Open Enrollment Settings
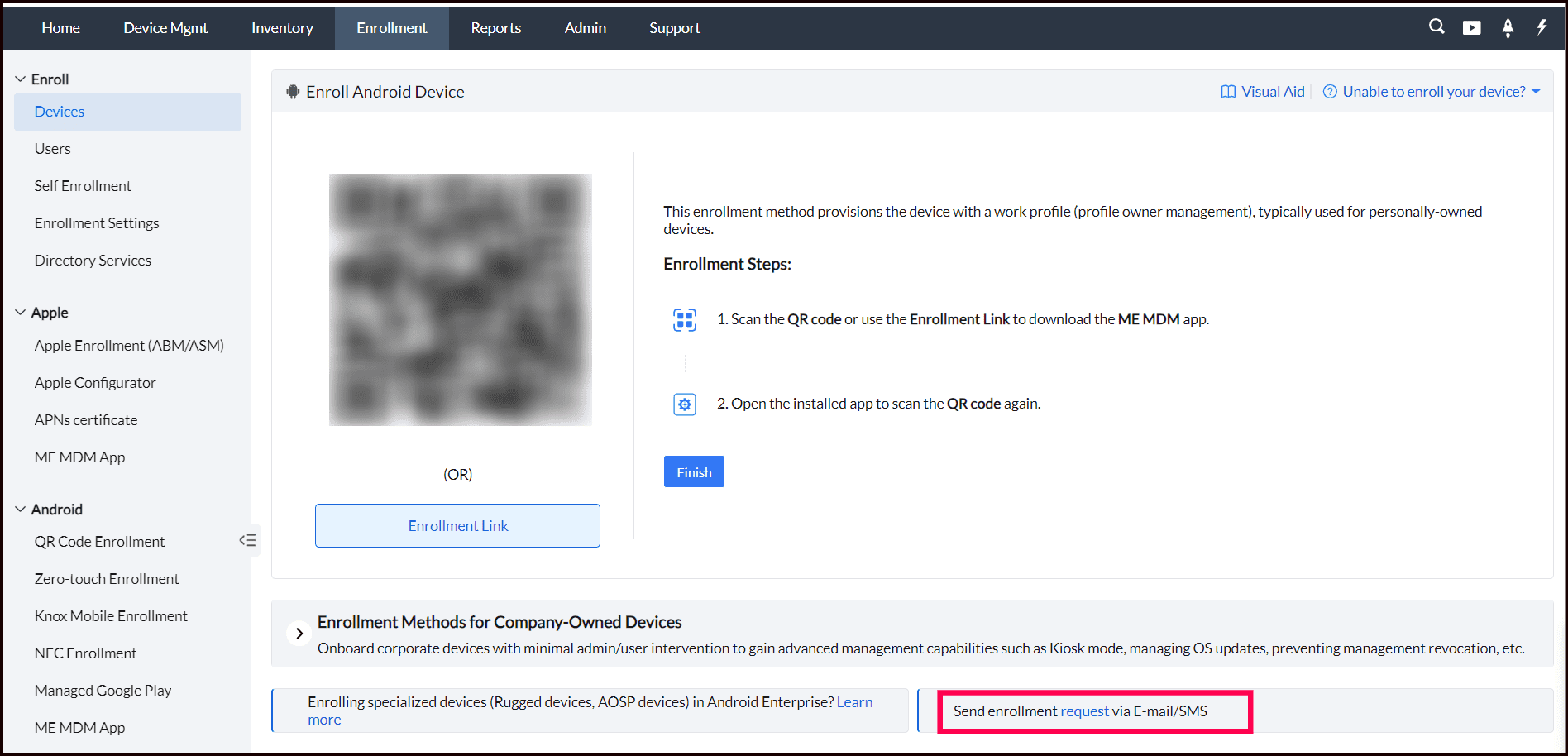Screen dimensions: 1568x756 97,223
